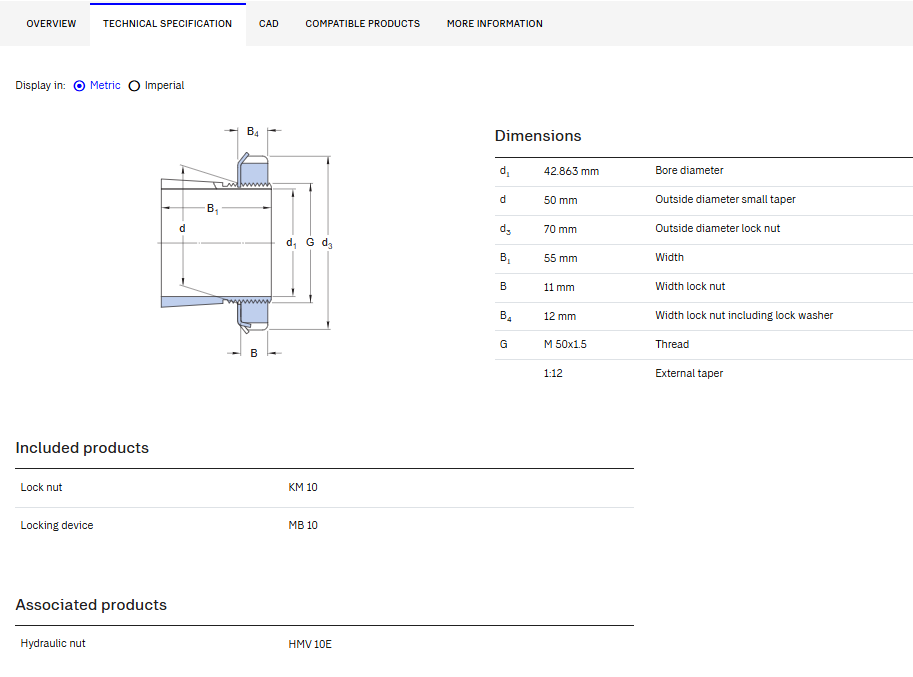Click the 'Display in:' label
This screenshot has width=913, height=677.
pyautogui.click(x=40, y=86)
